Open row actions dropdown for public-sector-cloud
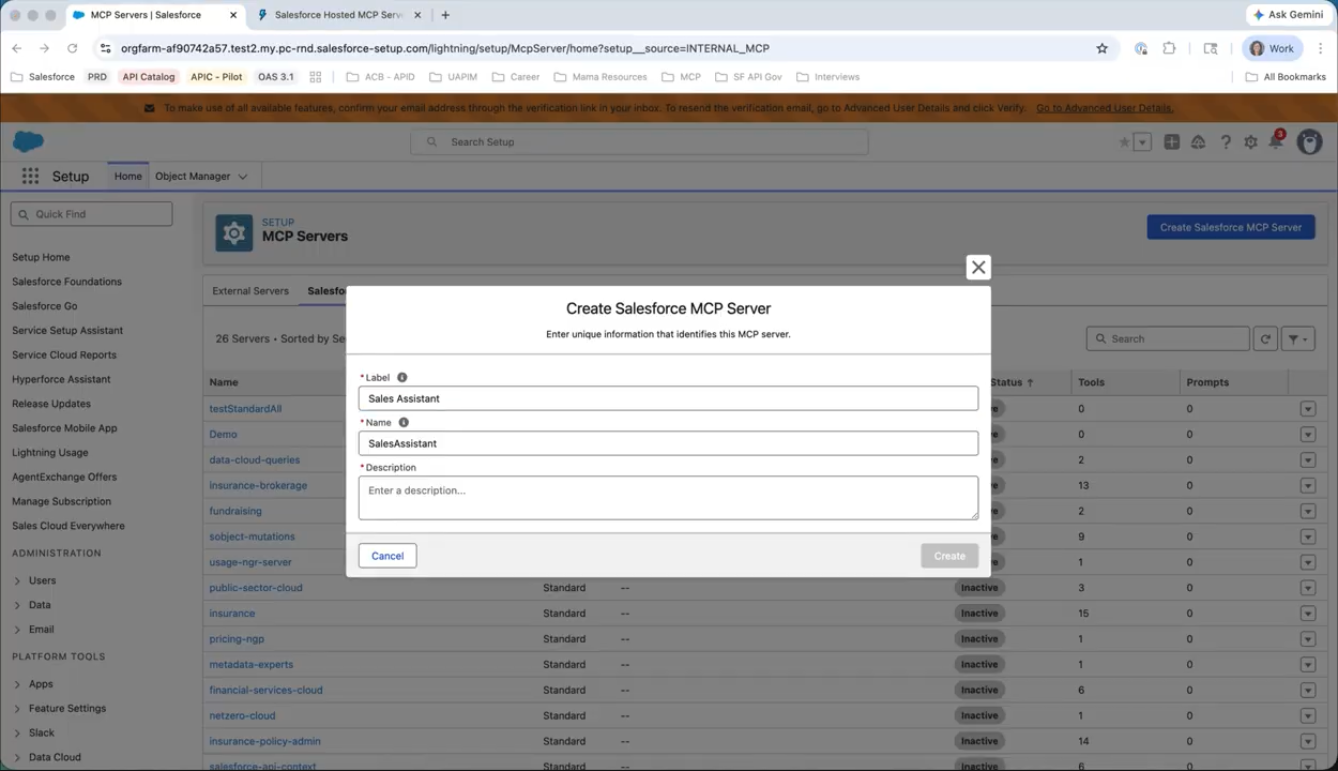 click(x=1307, y=588)
